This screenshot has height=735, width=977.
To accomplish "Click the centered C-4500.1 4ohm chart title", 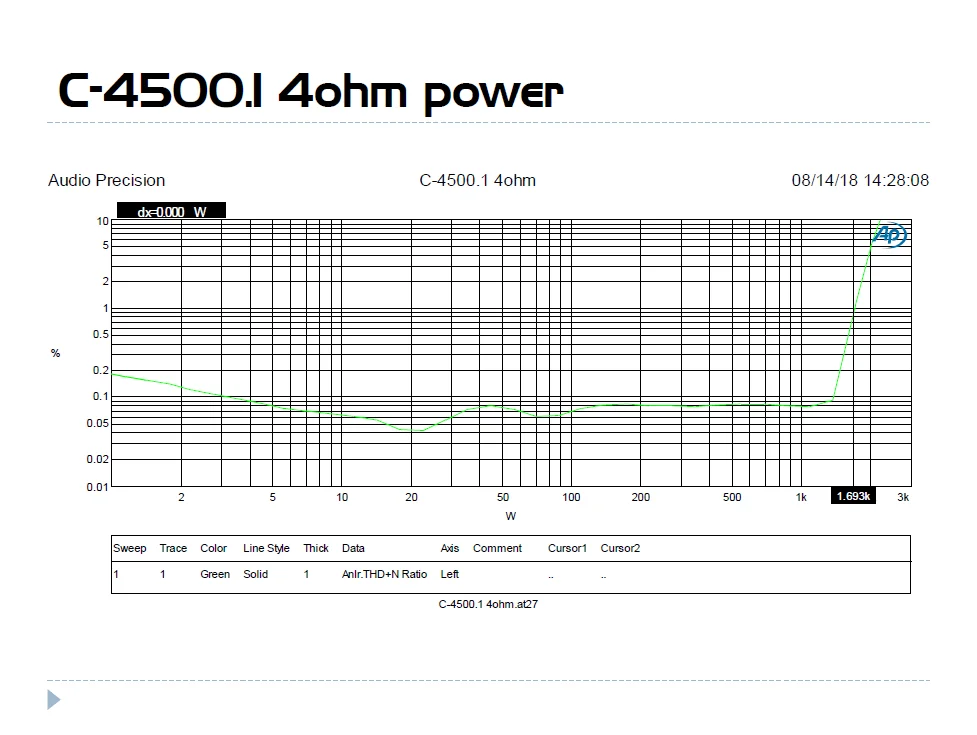I will 477,181.
